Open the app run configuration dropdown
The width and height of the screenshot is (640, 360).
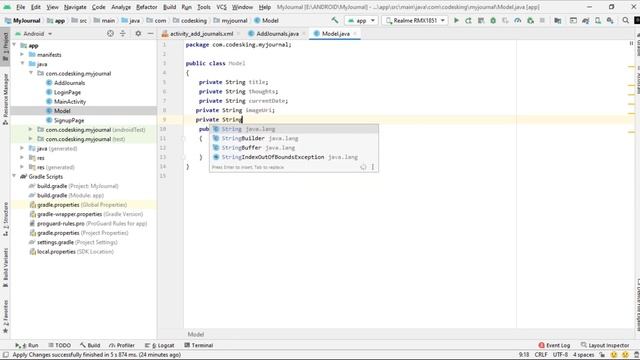[361, 20]
